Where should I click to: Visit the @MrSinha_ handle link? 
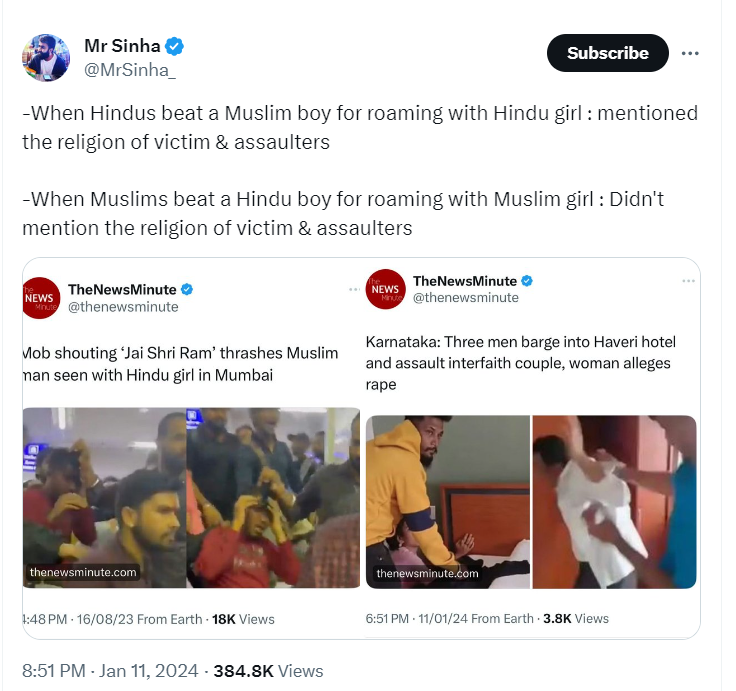click(x=130, y=70)
